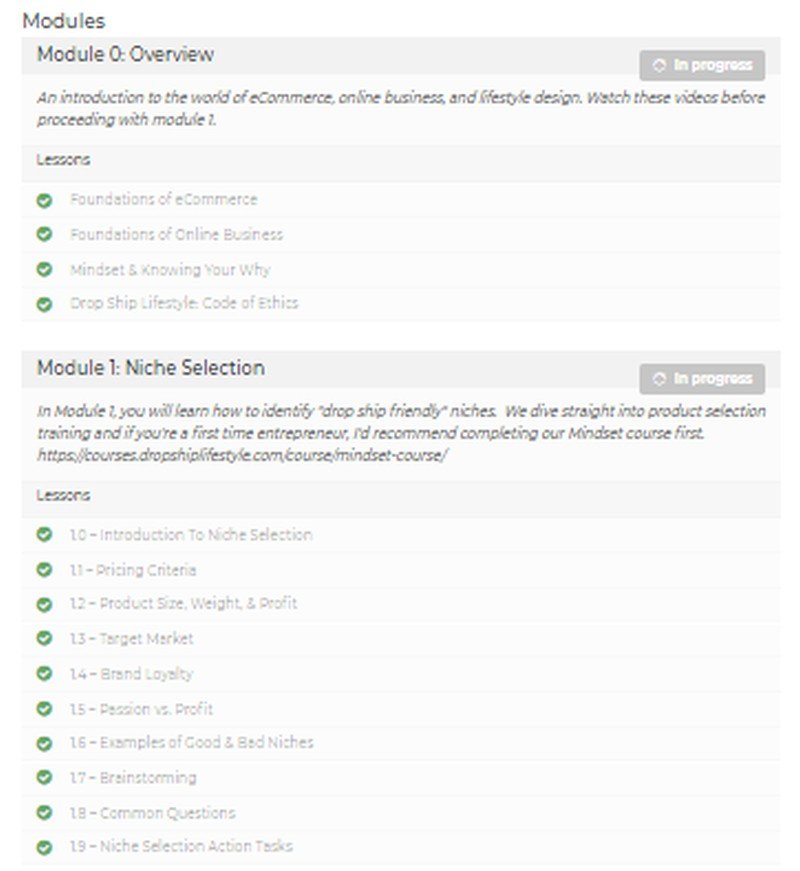Click the checkmark next to 1.5 Passion vs. Profit

[x=44, y=709]
